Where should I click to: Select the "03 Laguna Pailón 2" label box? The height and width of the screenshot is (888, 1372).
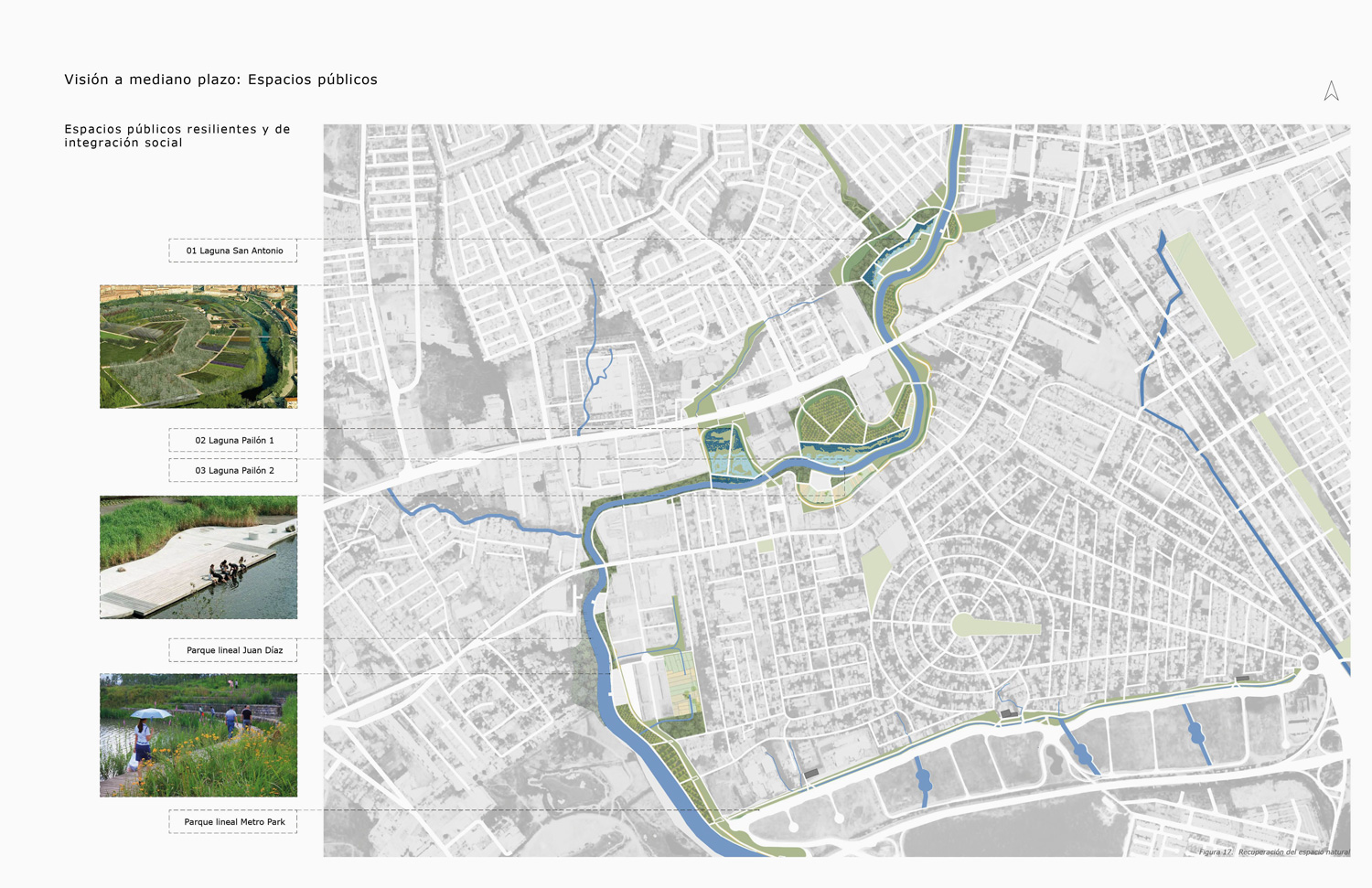pos(233,471)
